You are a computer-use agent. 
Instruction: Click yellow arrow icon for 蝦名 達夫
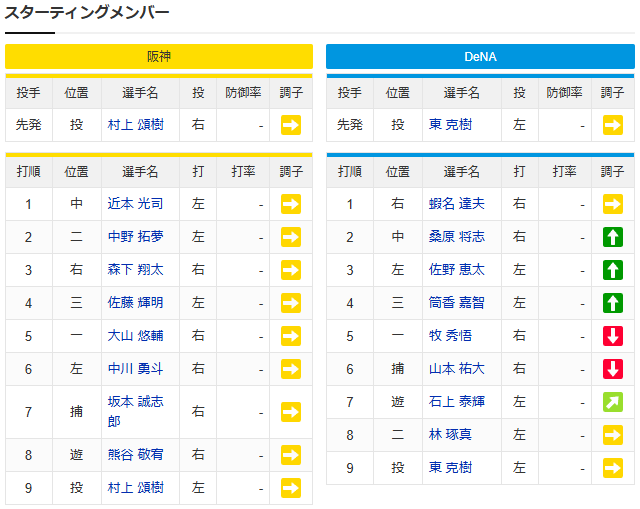tap(613, 204)
